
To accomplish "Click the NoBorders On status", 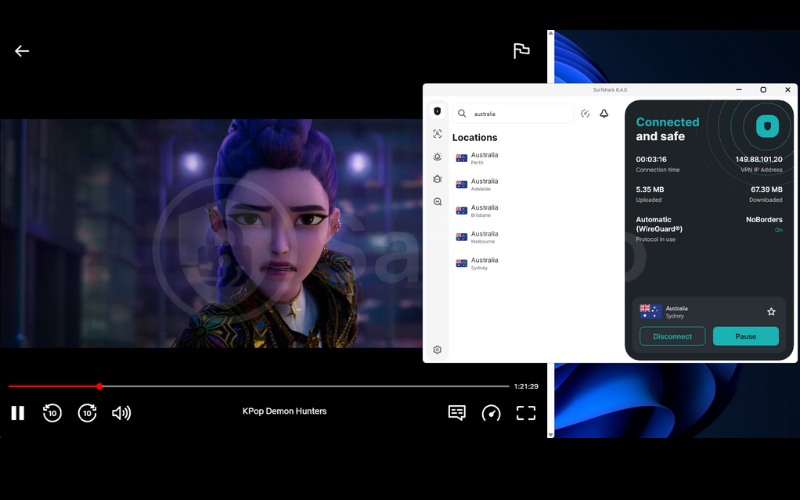I will (764, 224).
